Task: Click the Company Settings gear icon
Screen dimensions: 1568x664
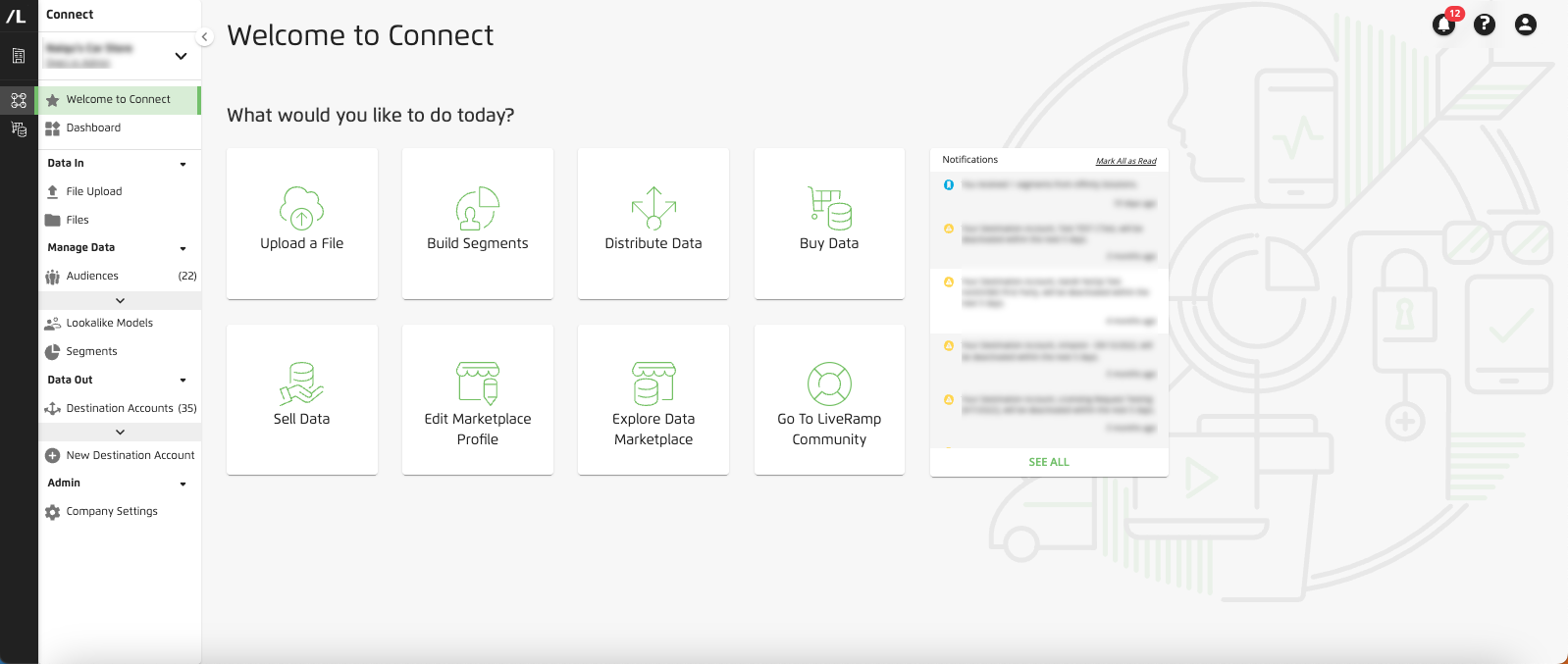Action: pyautogui.click(x=53, y=512)
